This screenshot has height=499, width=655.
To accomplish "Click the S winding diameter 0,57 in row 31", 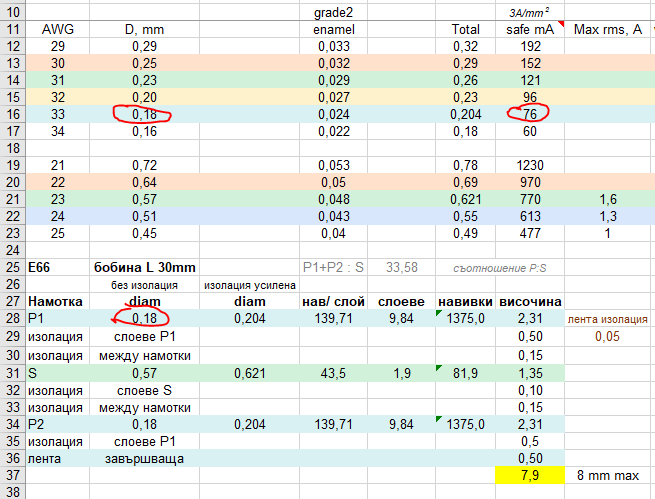I will coord(141,372).
